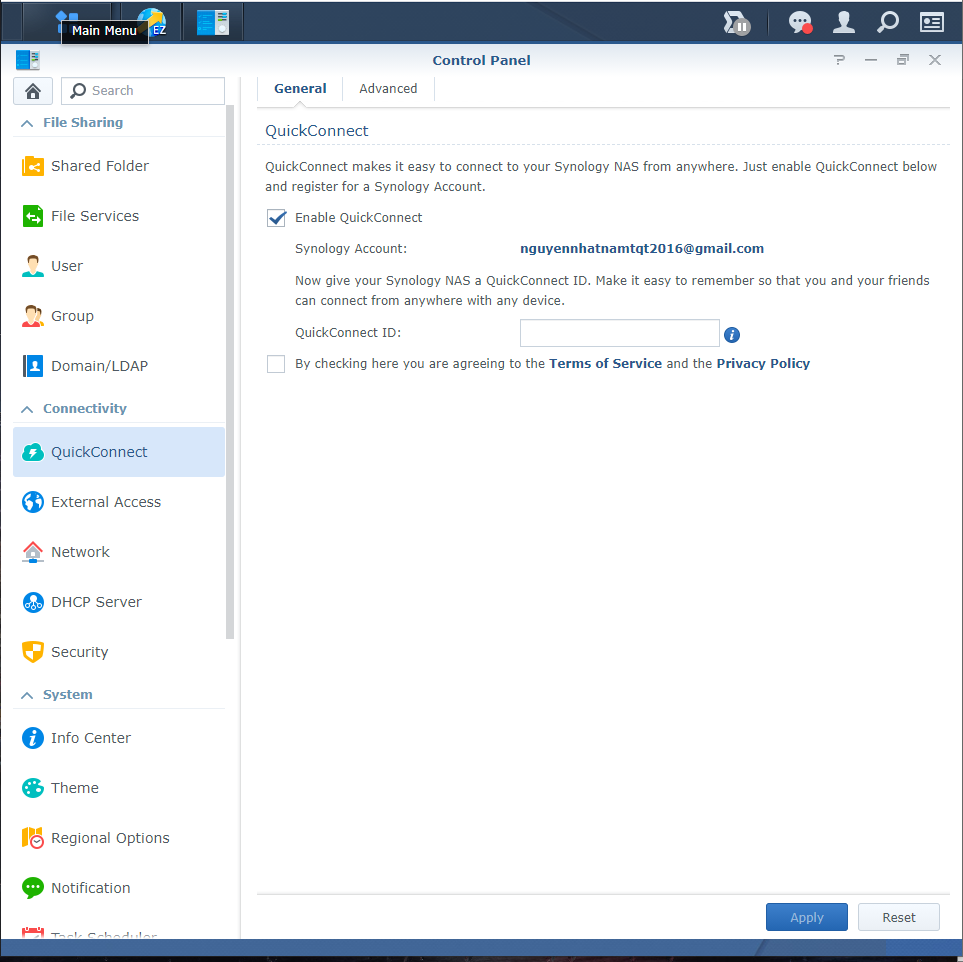Viewport: 963px width, 962px height.
Task: Open the Privacy Policy link
Action: click(763, 363)
